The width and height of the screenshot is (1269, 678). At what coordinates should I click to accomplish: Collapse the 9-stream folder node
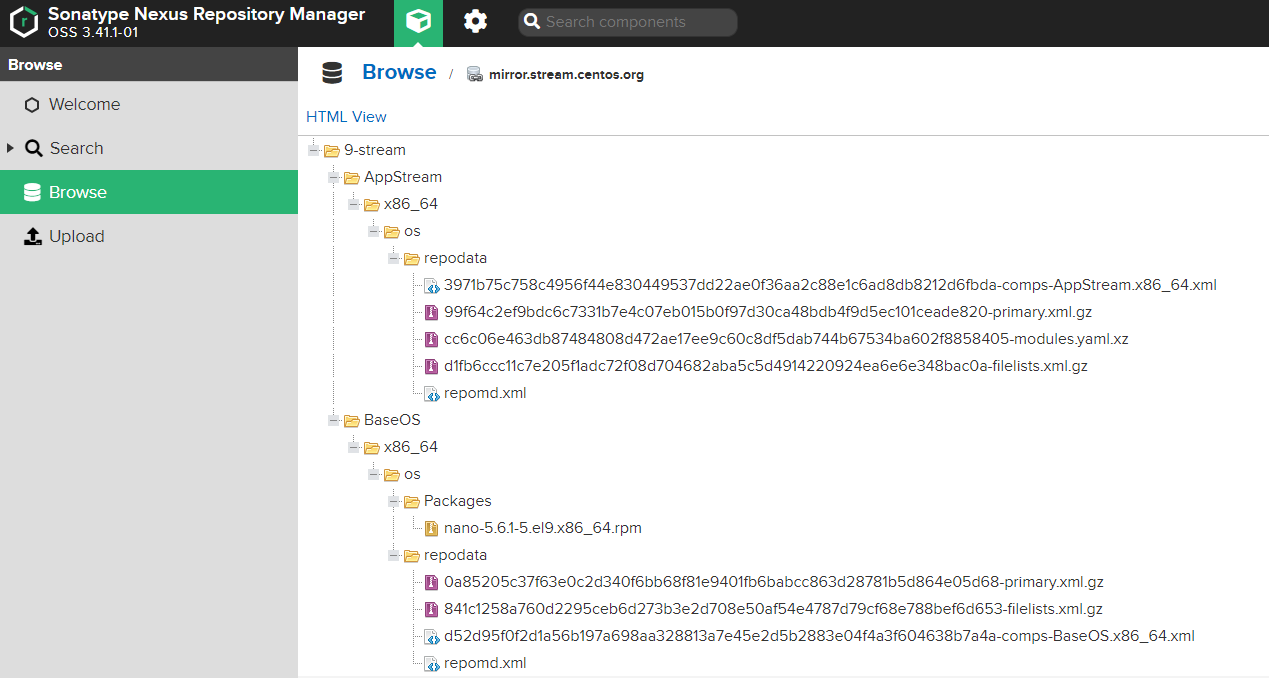(314, 150)
